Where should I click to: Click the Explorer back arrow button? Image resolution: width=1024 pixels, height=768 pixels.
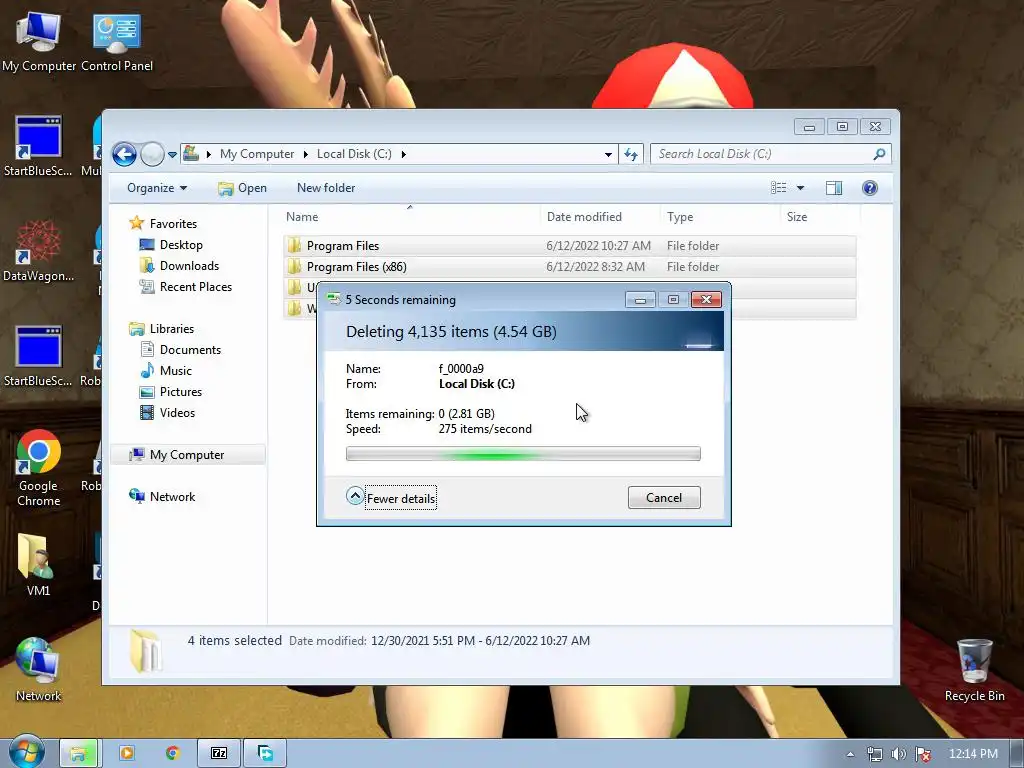[124, 154]
